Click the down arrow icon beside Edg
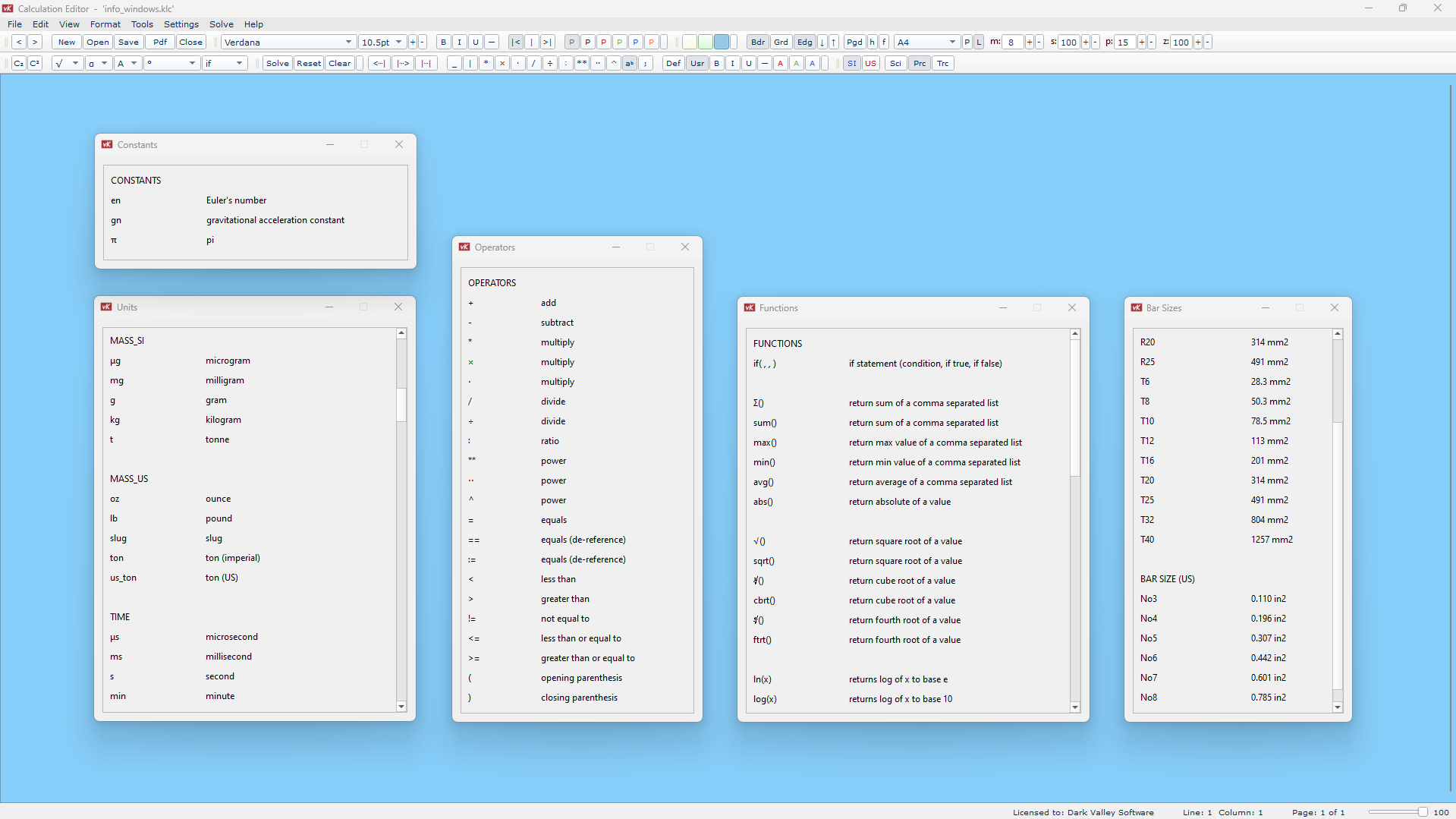Image resolution: width=1456 pixels, height=819 pixels. [822, 43]
